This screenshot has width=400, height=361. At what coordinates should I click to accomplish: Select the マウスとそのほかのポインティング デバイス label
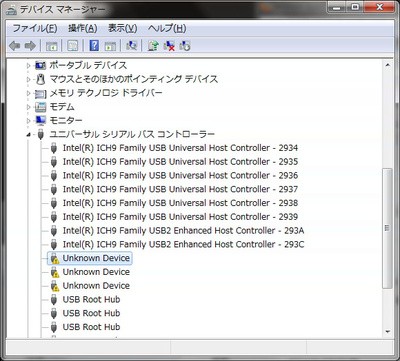click(134, 79)
